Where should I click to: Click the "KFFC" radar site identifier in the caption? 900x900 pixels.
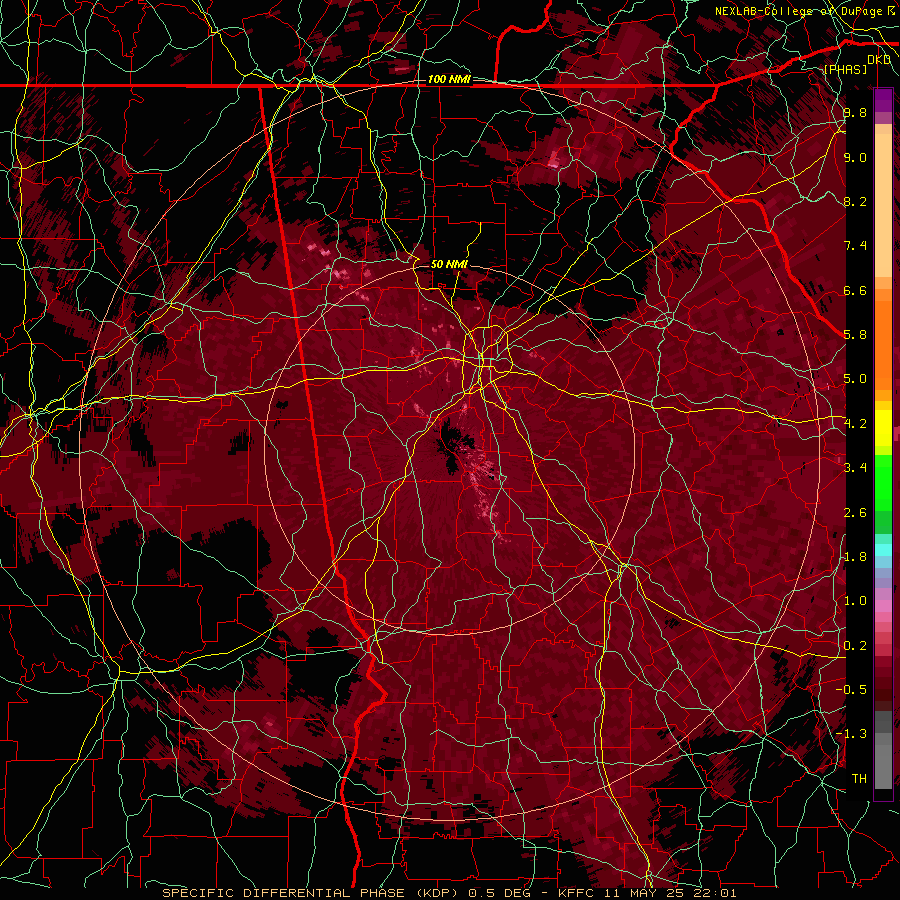[576, 893]
